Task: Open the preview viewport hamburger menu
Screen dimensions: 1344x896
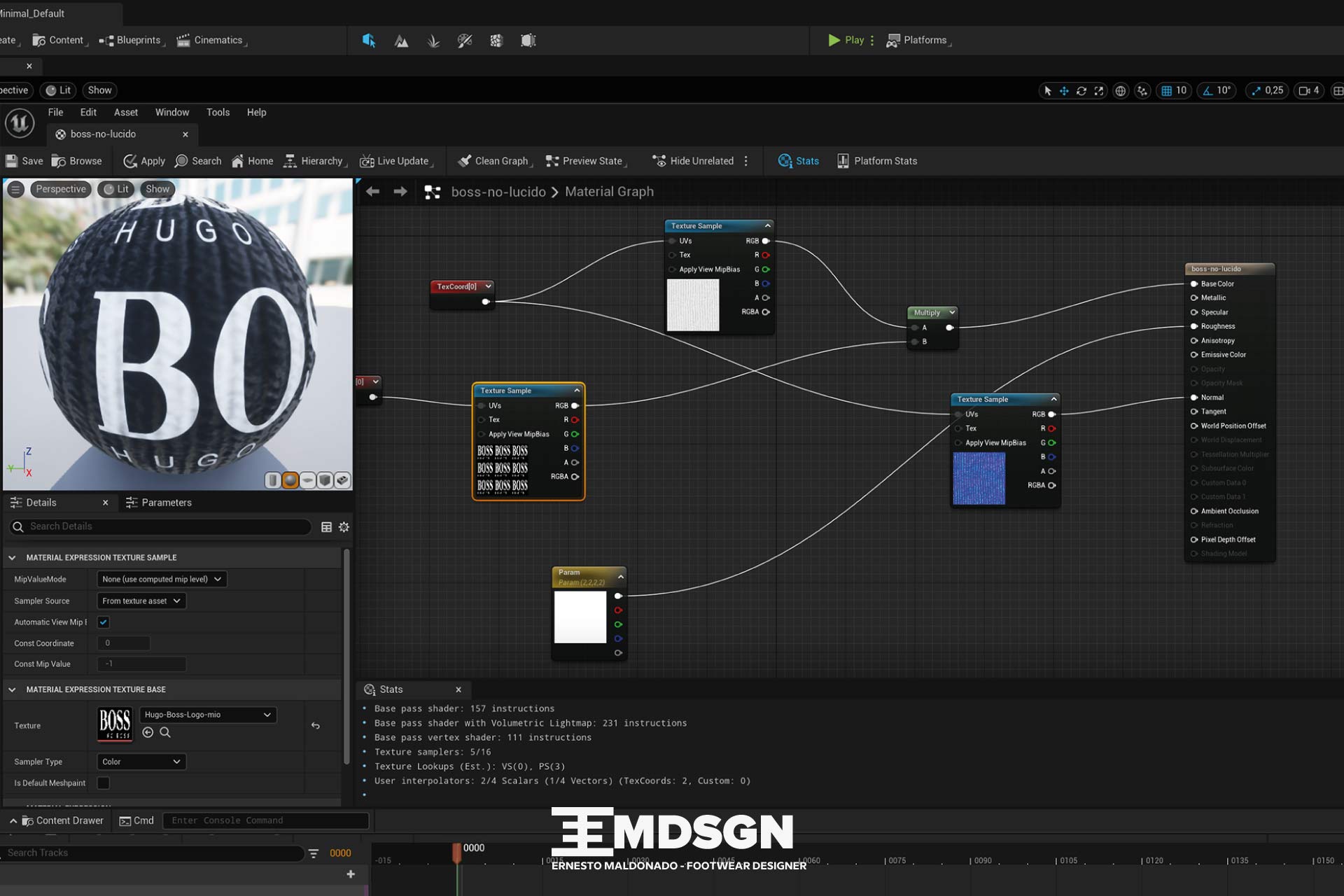Action: click(x=16, y=189)
